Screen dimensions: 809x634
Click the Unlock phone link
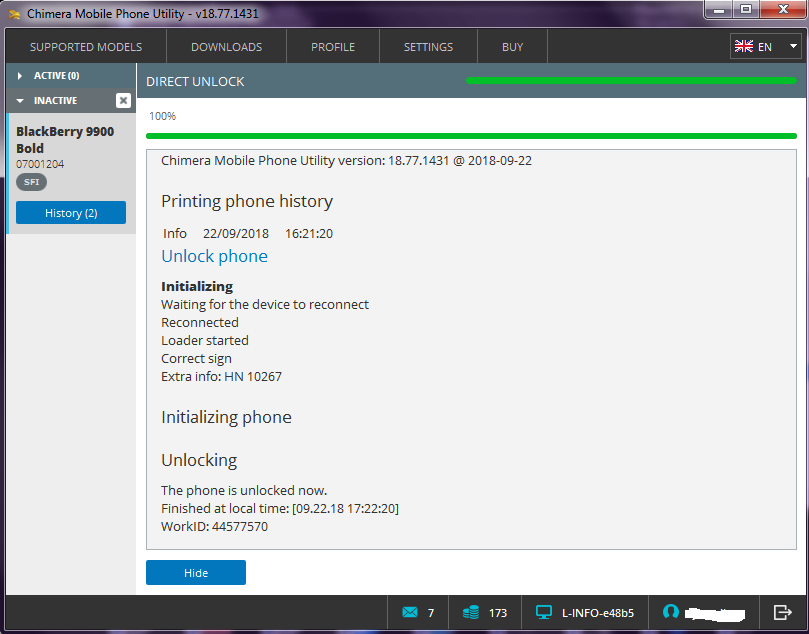click(214, 256)
